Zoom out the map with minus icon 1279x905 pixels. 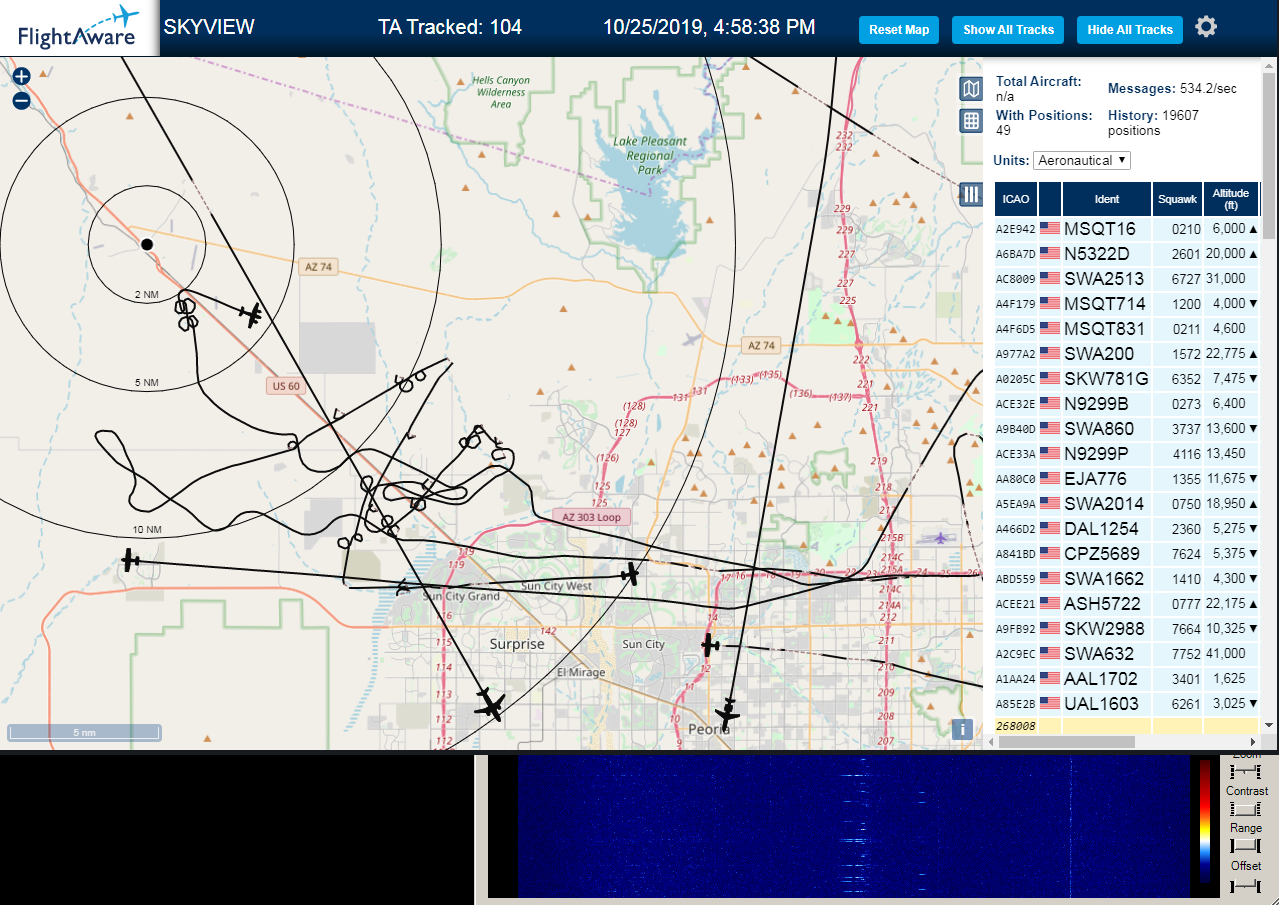pyautogui.click(x=21, y=101)
